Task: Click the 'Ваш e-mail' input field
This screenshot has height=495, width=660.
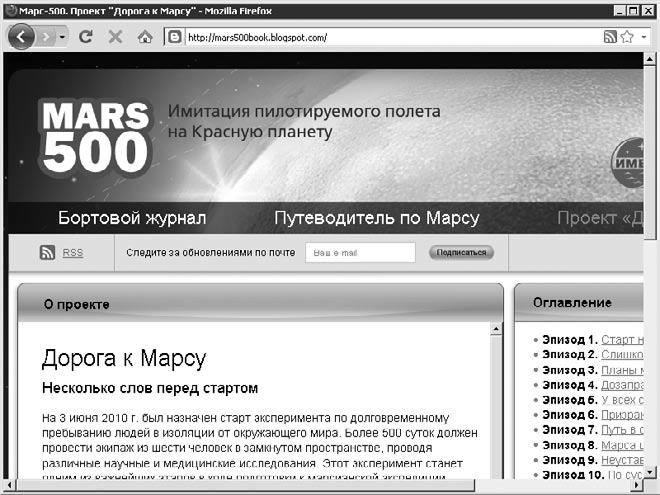Action: 360,253
